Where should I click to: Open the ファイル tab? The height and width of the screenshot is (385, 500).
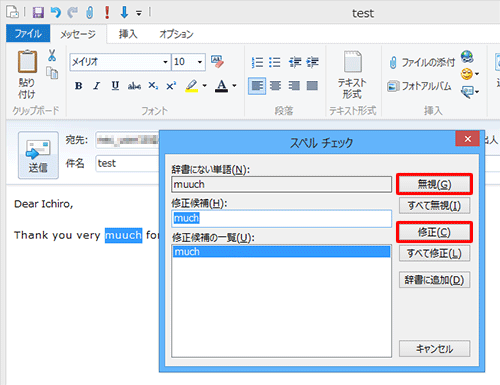click(28, 33)
